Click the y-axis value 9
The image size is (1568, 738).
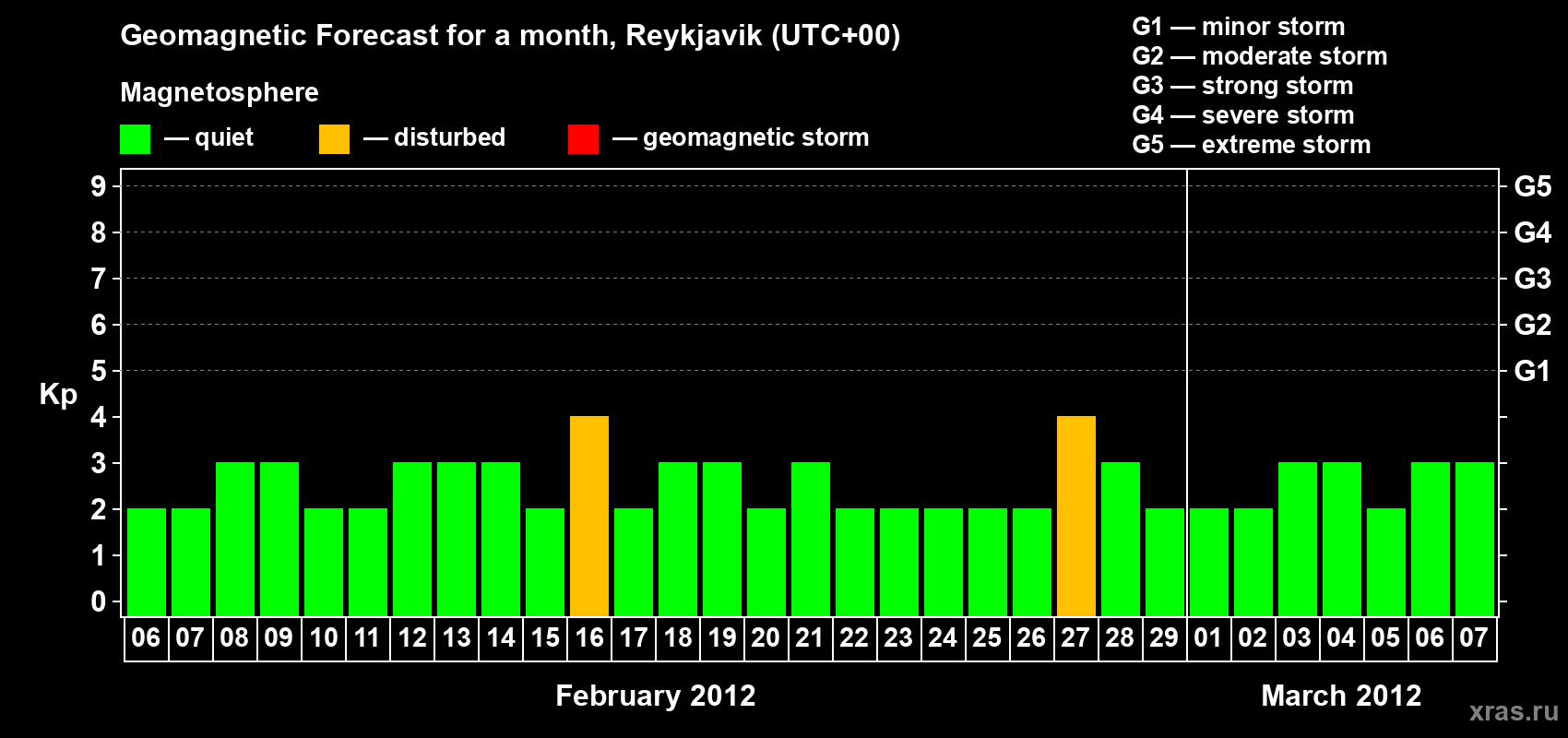(x=99, y=186)
